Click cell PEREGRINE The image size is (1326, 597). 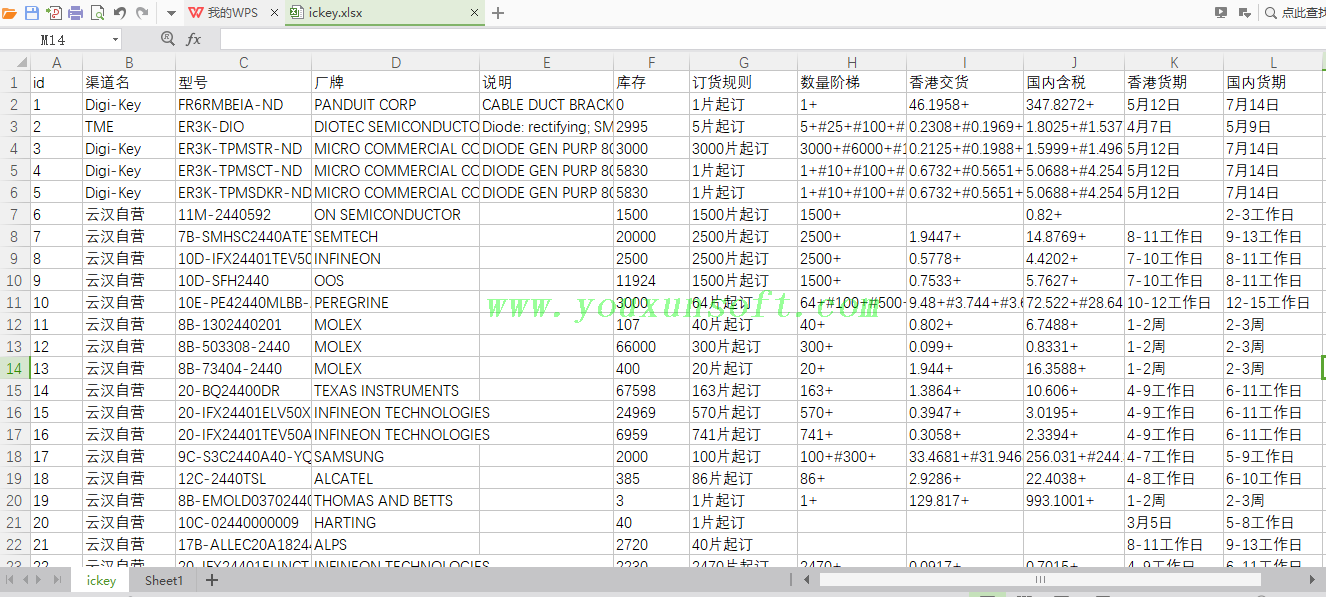click(x=396, y=302)
